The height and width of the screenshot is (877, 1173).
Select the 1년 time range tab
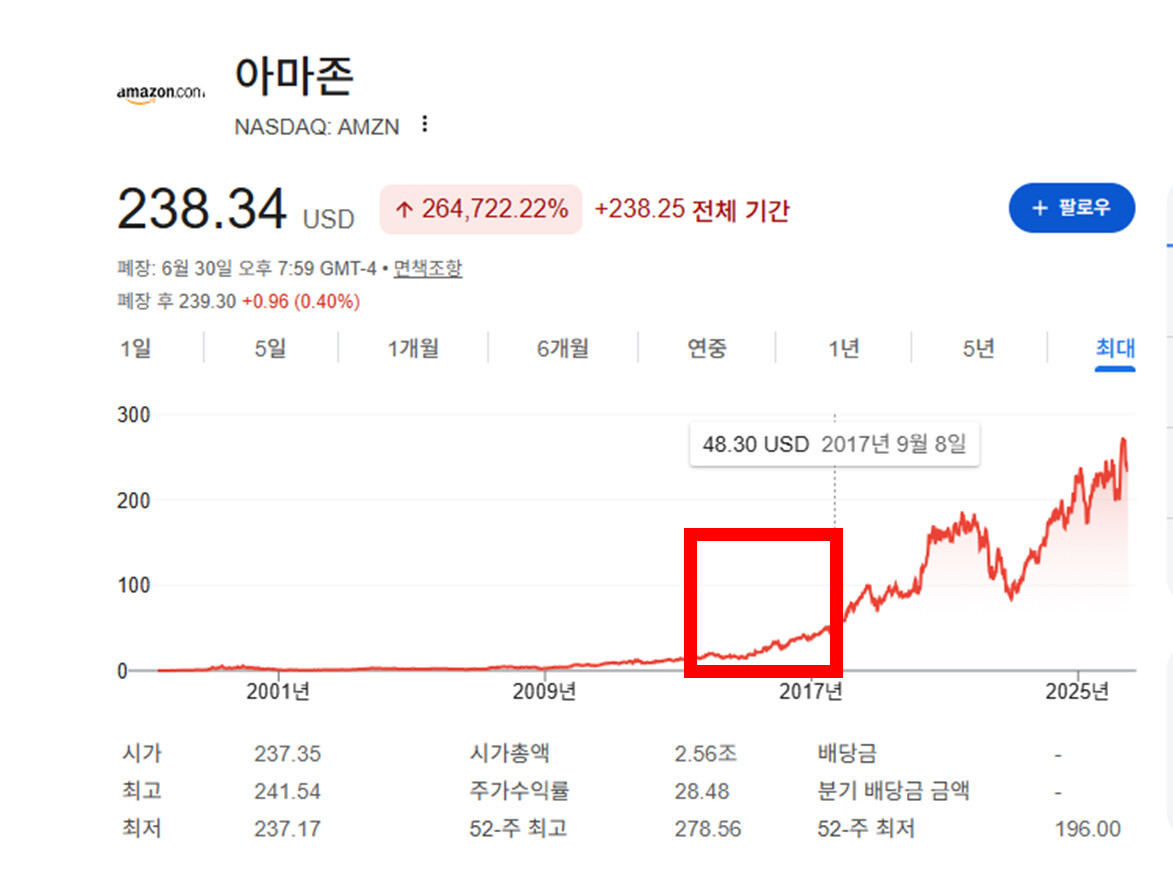(843, 348)
